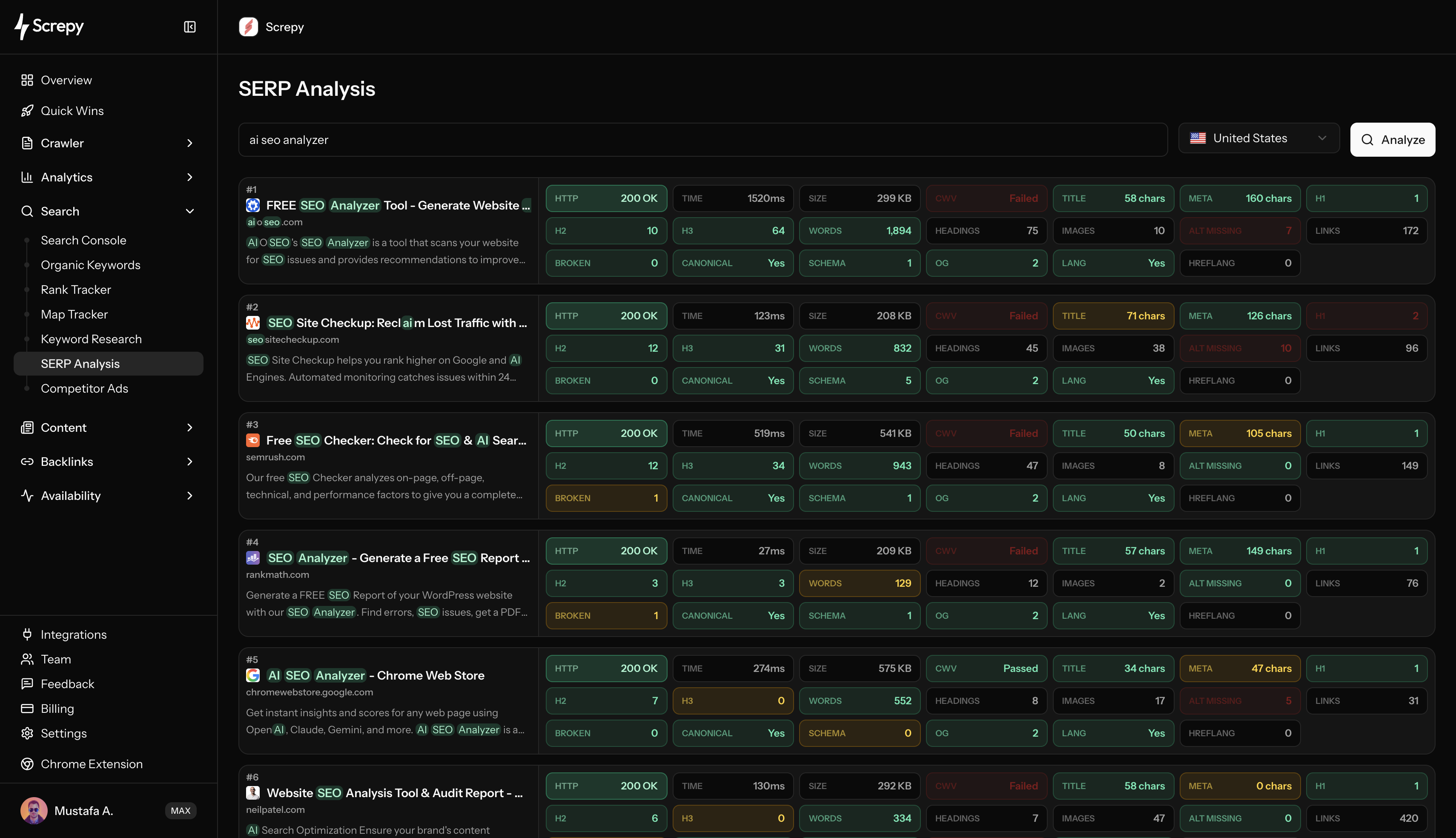Click the rankmath favicon in result #4
Image resolution: width=1456 pixels, height=838 pixels.
[x=253, y=558]
